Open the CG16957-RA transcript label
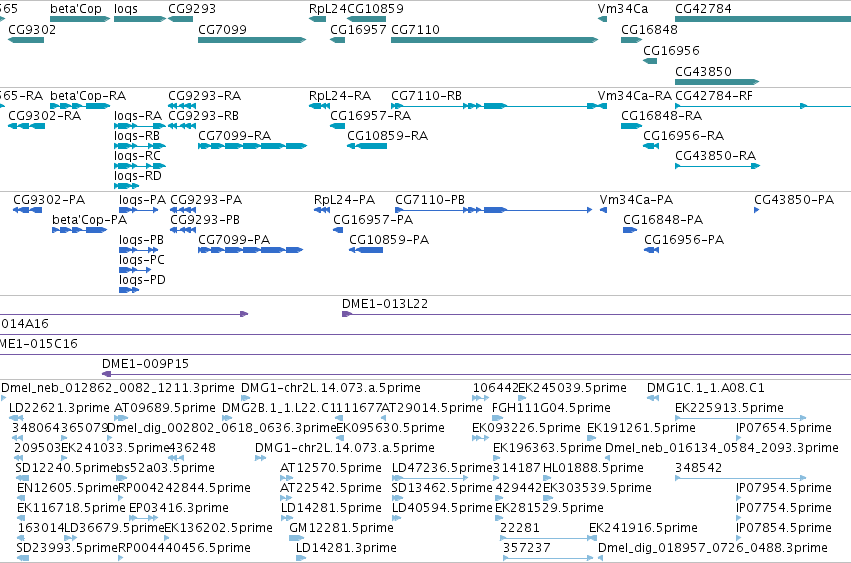This screenshot has height=563, width=851. (371, 116)
